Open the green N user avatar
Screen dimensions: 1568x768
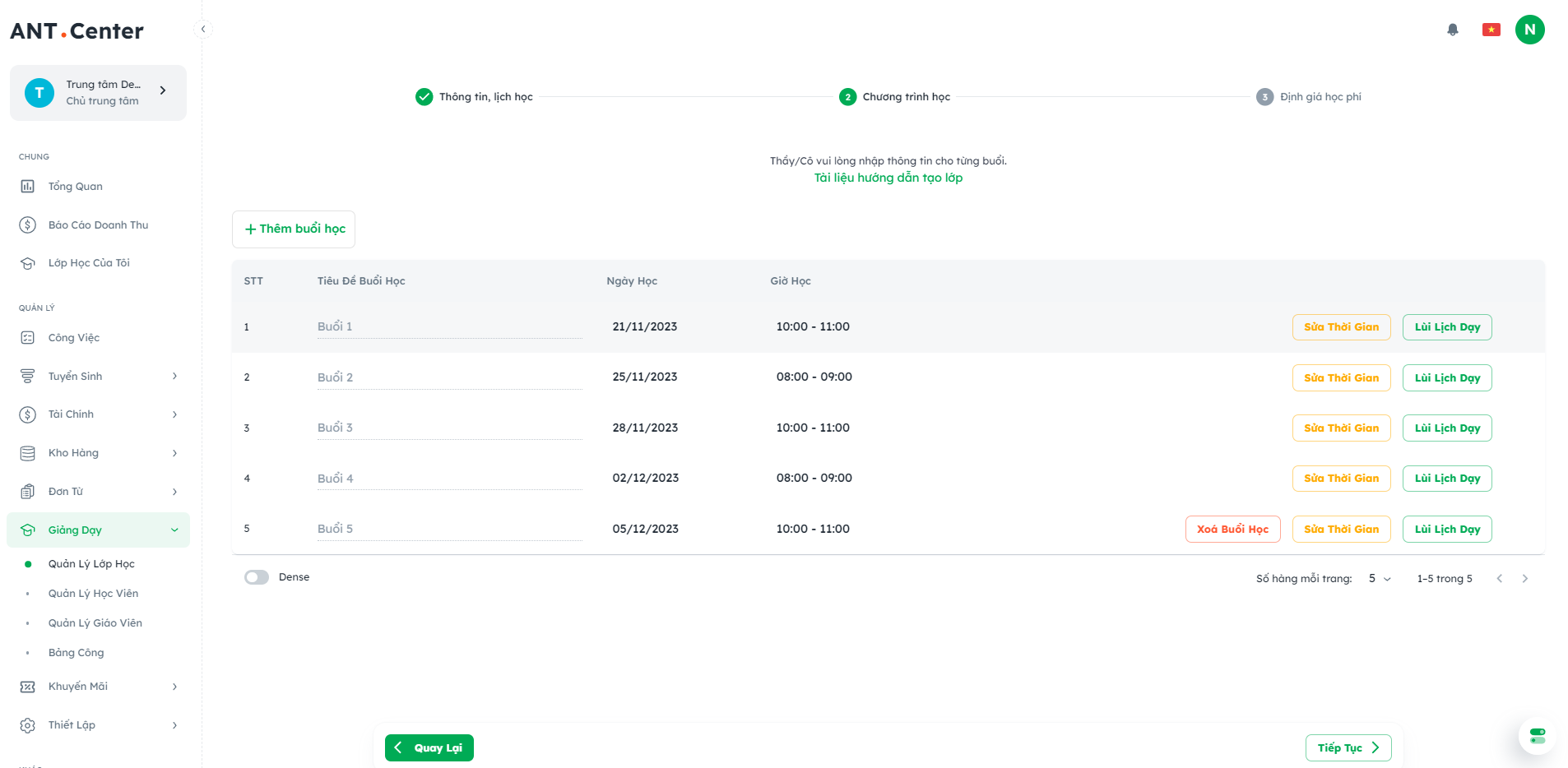click(x=1529, y=30)
